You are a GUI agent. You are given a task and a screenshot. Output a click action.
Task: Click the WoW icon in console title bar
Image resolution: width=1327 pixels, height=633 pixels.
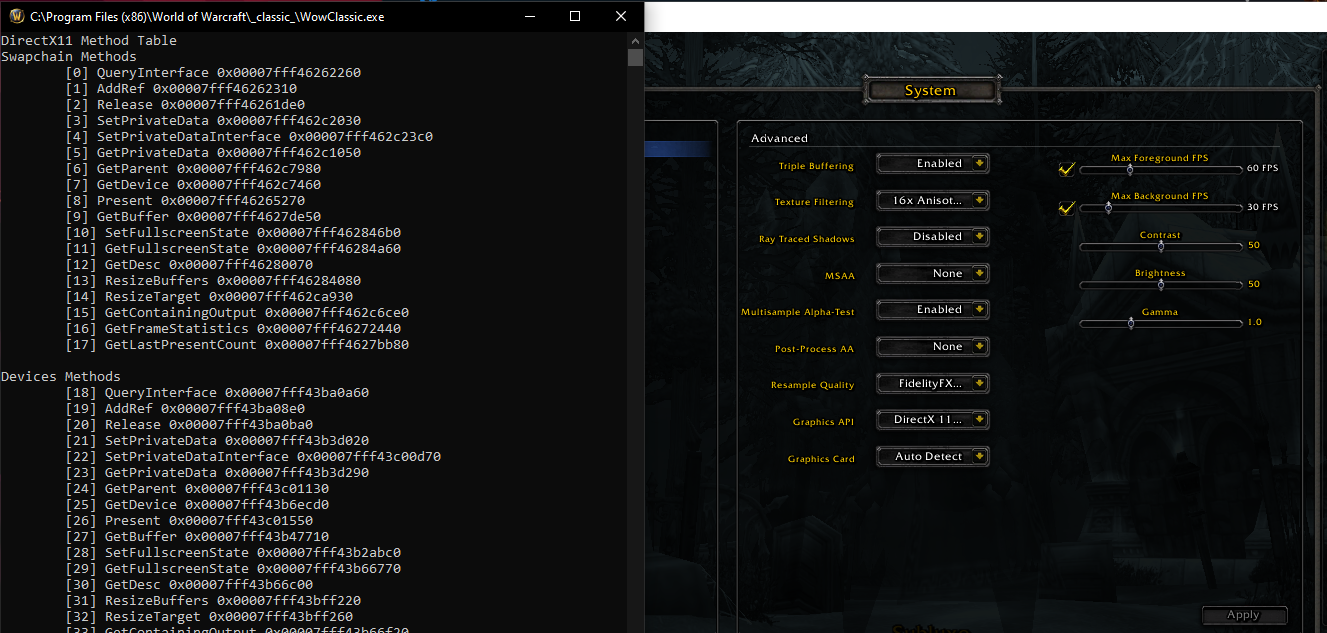(x=15, y=16)
